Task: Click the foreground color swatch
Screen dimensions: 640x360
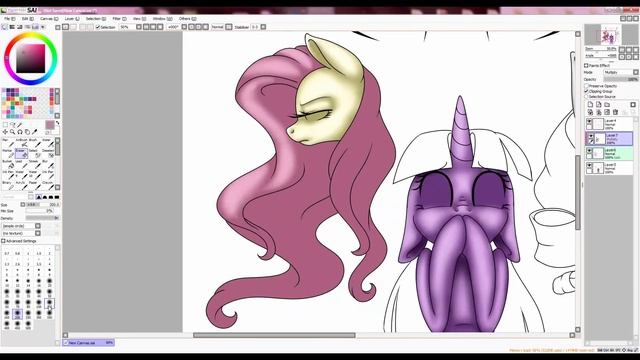Action: coord(50,125)
